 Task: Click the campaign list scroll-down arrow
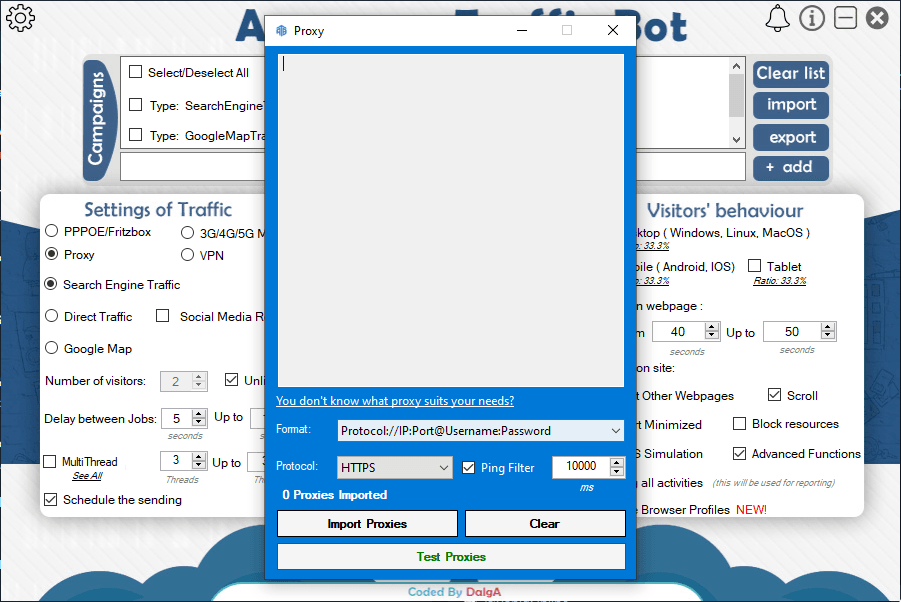tap(737, 140)
